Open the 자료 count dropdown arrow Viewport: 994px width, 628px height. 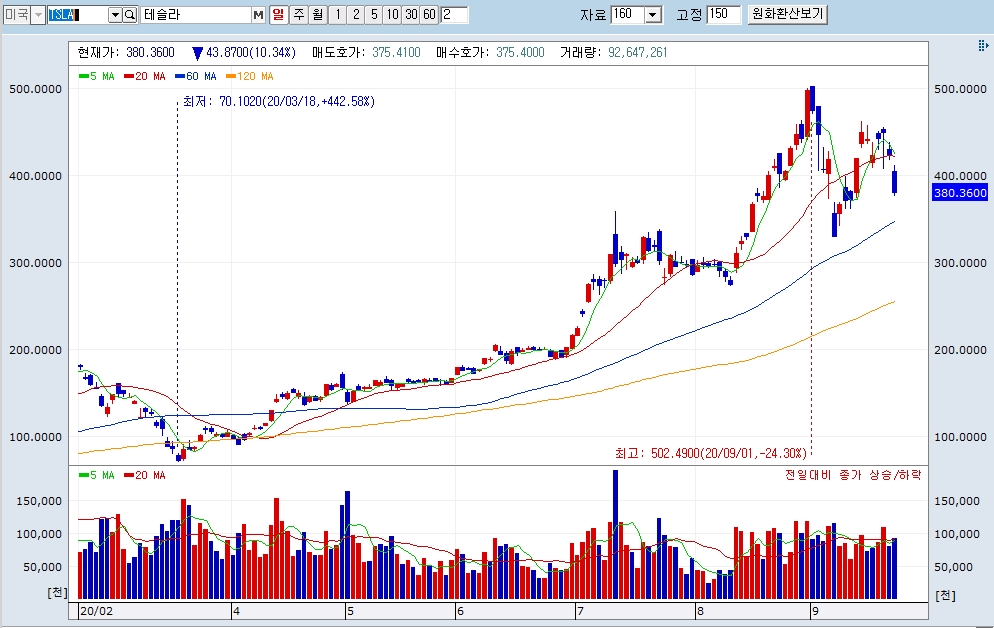coord(653,15)
